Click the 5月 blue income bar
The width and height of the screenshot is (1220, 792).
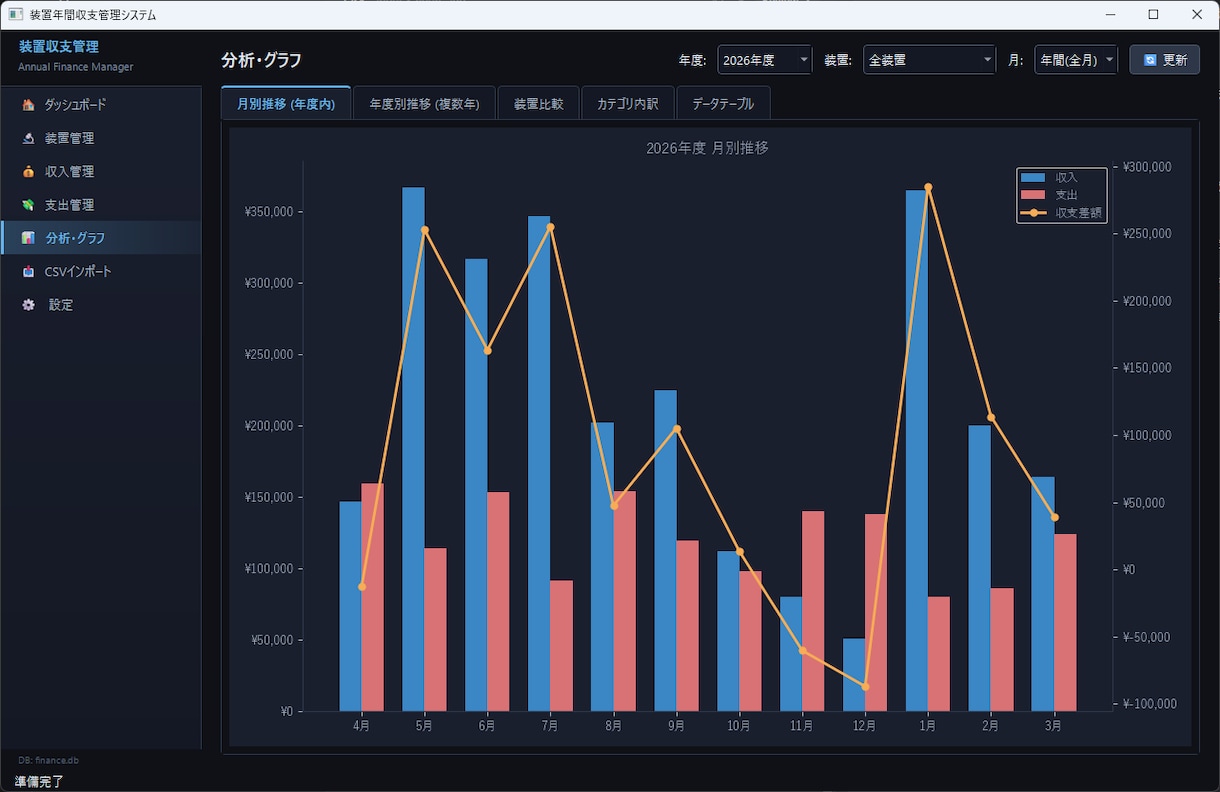413,449
